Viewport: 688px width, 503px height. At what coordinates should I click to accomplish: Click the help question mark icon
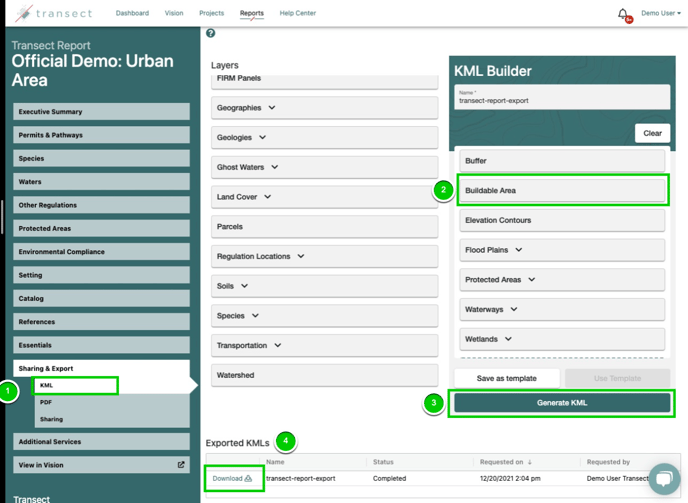(211, 33)
